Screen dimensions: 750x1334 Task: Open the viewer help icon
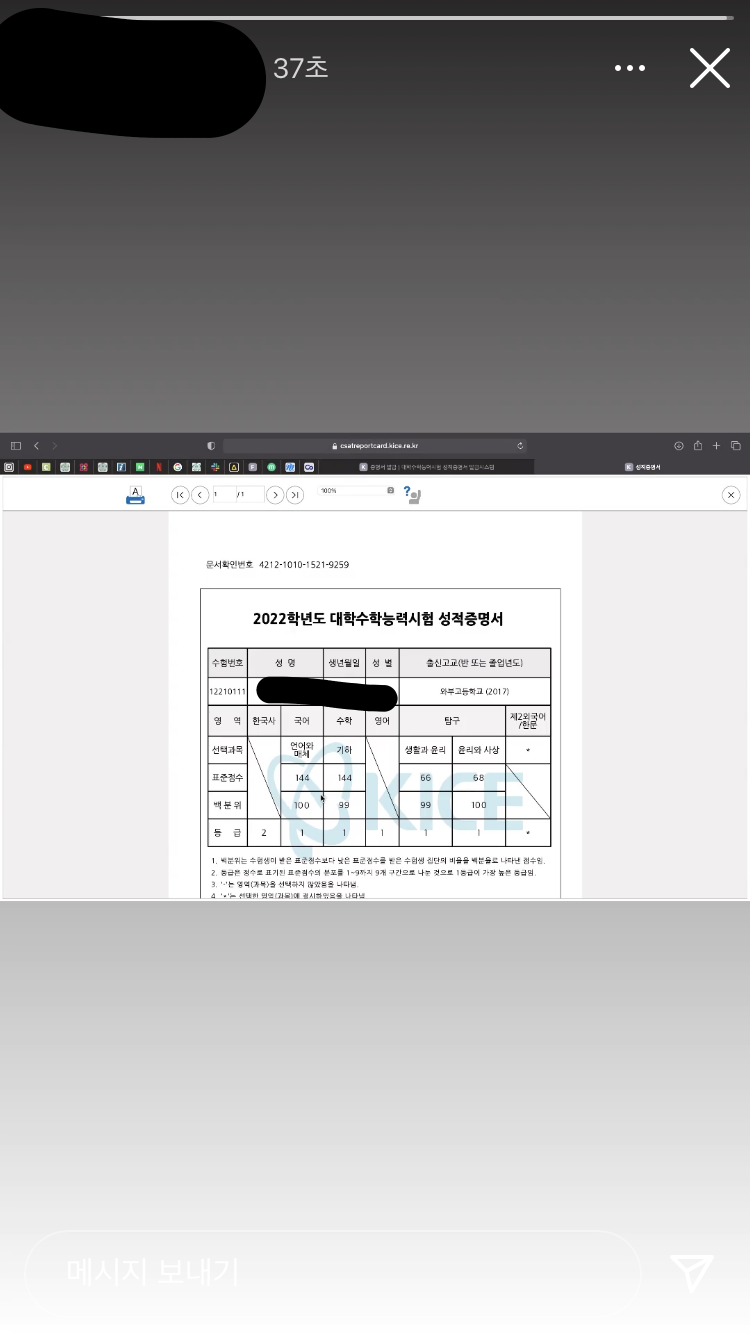[411, 494]
